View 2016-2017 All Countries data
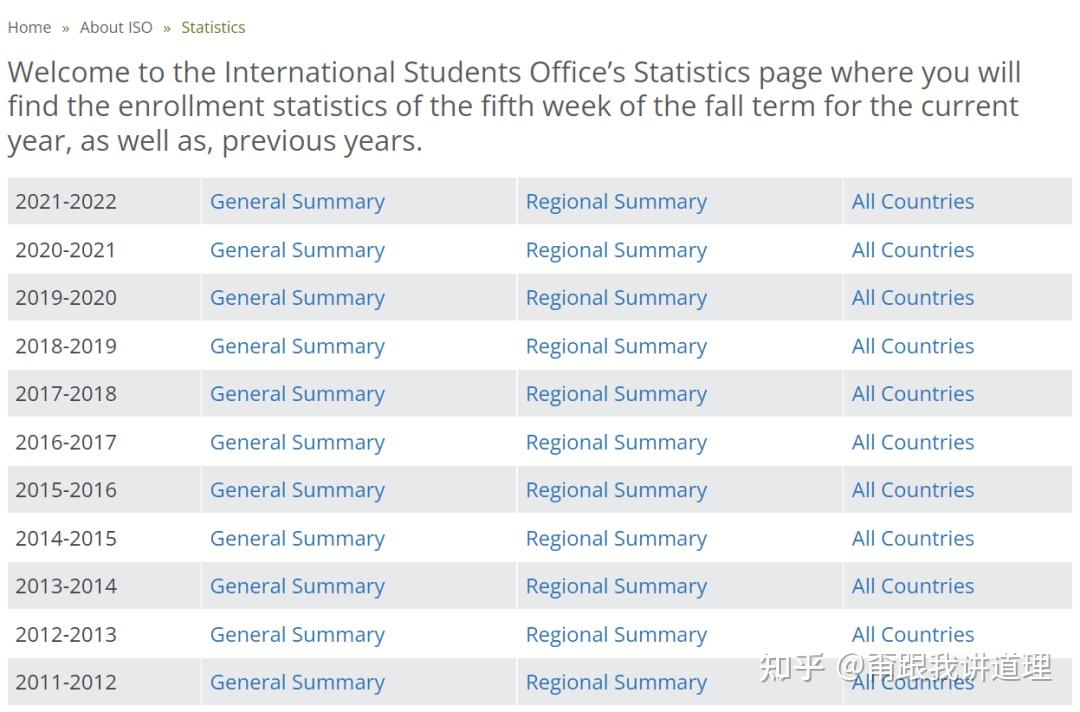The width and height of the screenshot is (1080, 712). point(912,442)
